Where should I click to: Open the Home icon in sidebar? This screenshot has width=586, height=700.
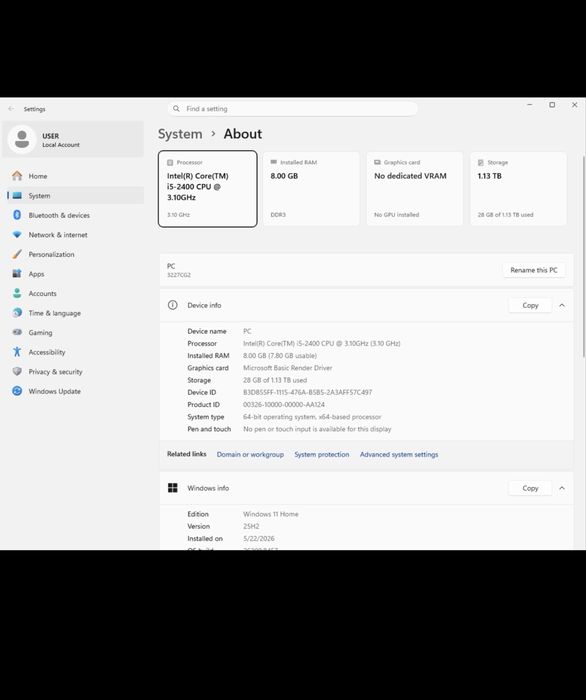pos(17,176)
